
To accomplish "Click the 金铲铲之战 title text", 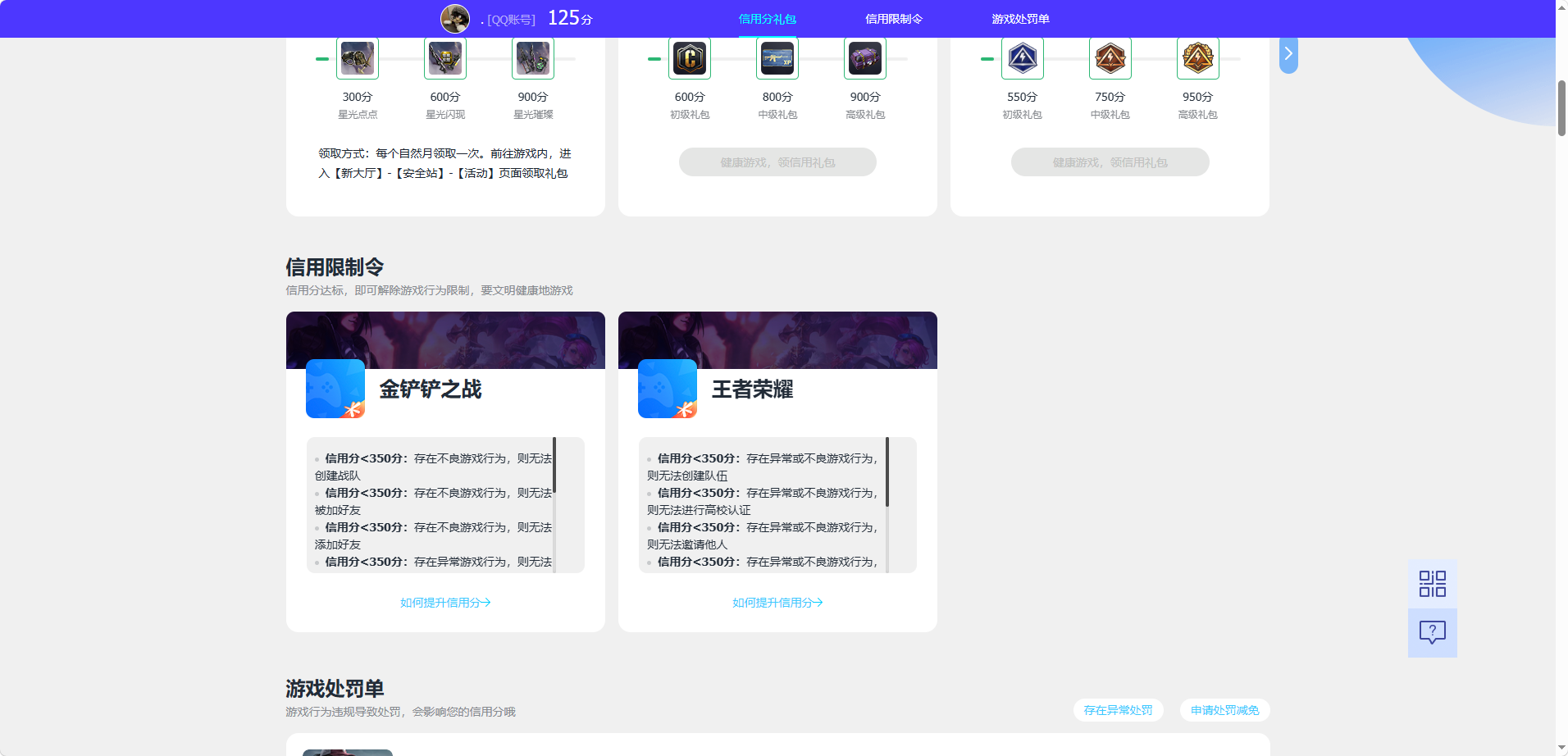I will [x=431, y=389].
